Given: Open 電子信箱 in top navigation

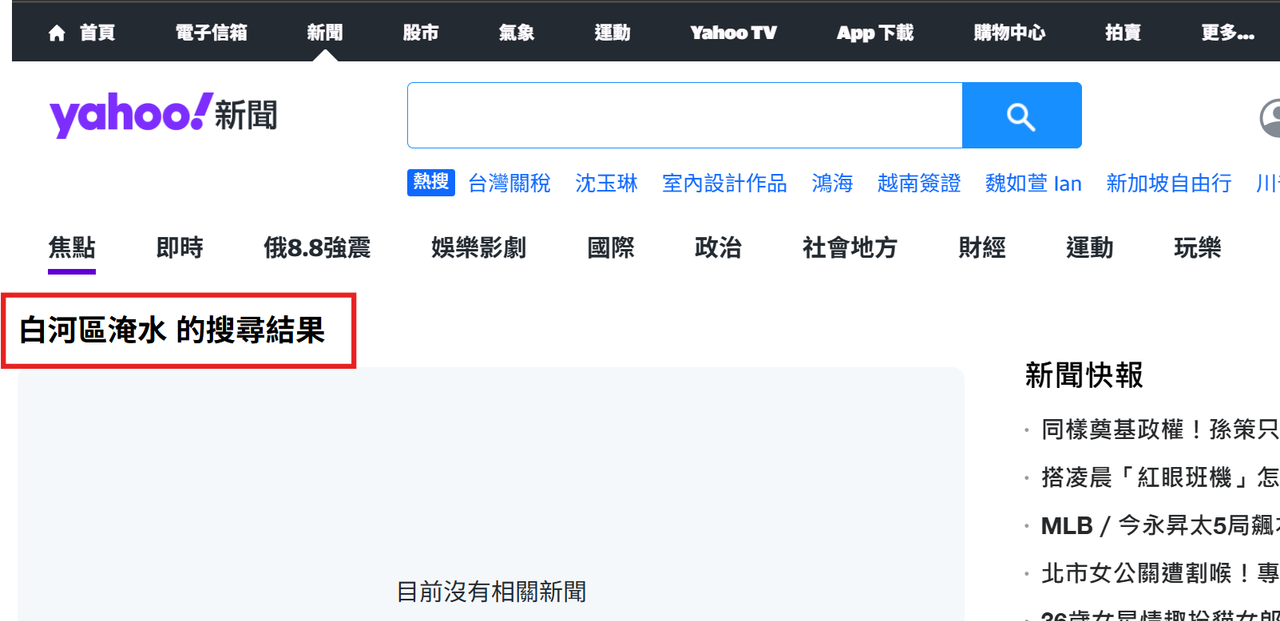Looking at the screenshot, I should (x=211, y=33).
